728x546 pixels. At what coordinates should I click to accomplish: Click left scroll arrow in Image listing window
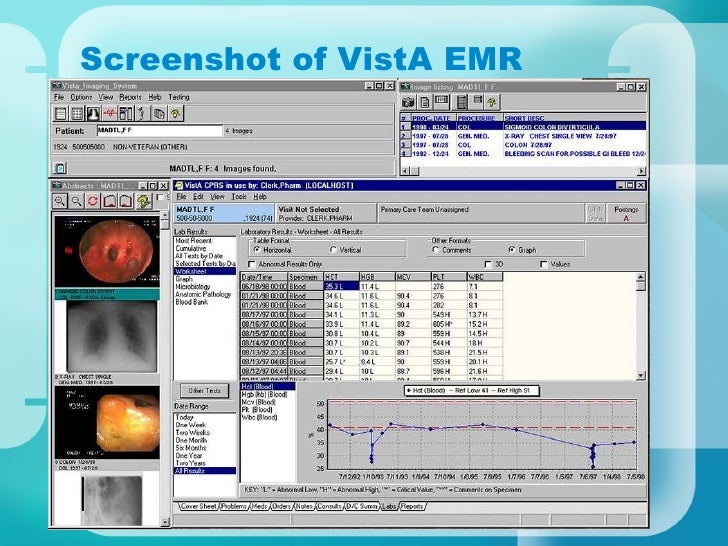pyautogui.click(x=405, y=171)
